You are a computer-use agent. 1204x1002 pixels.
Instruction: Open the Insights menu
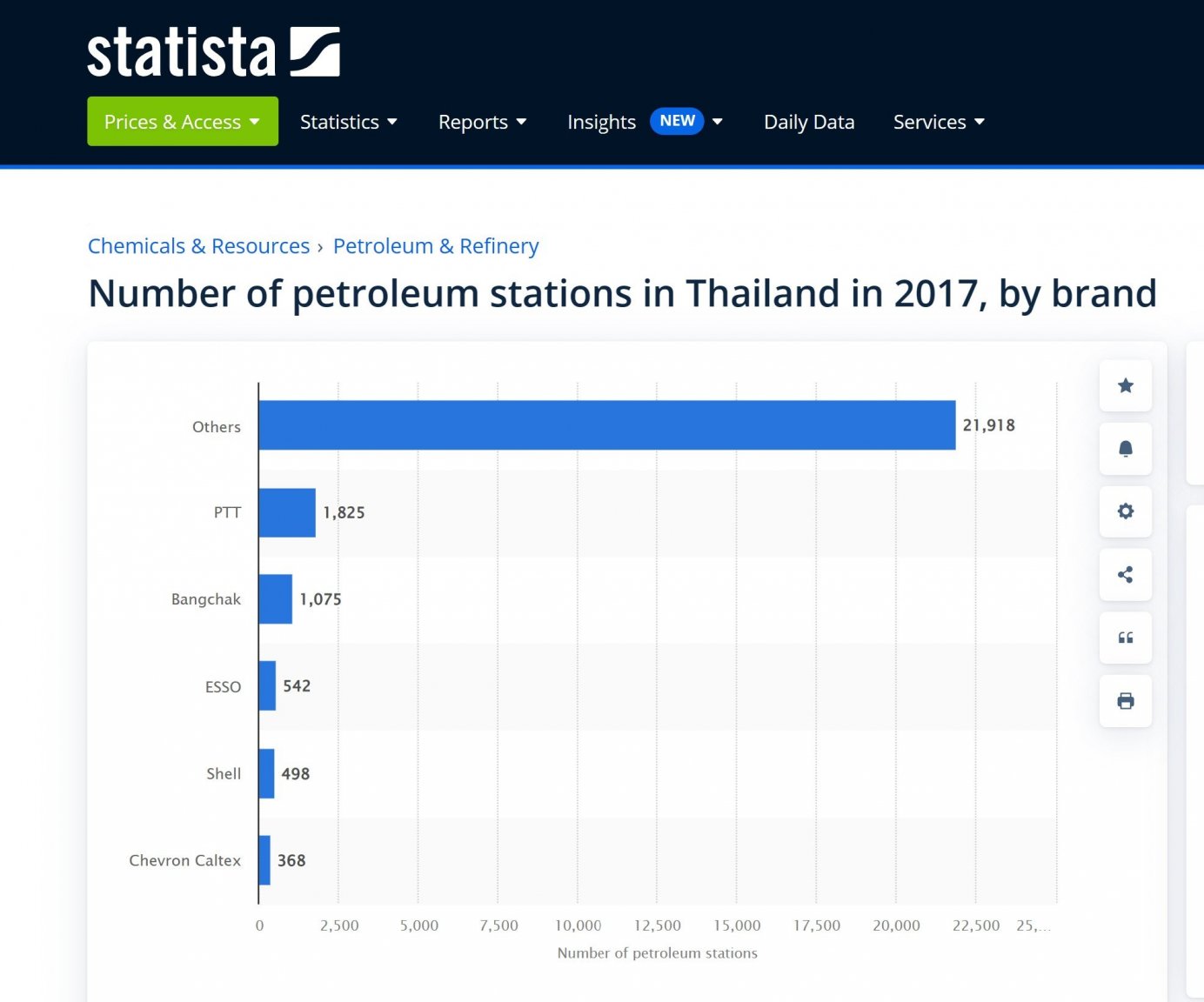pos(601,122)
